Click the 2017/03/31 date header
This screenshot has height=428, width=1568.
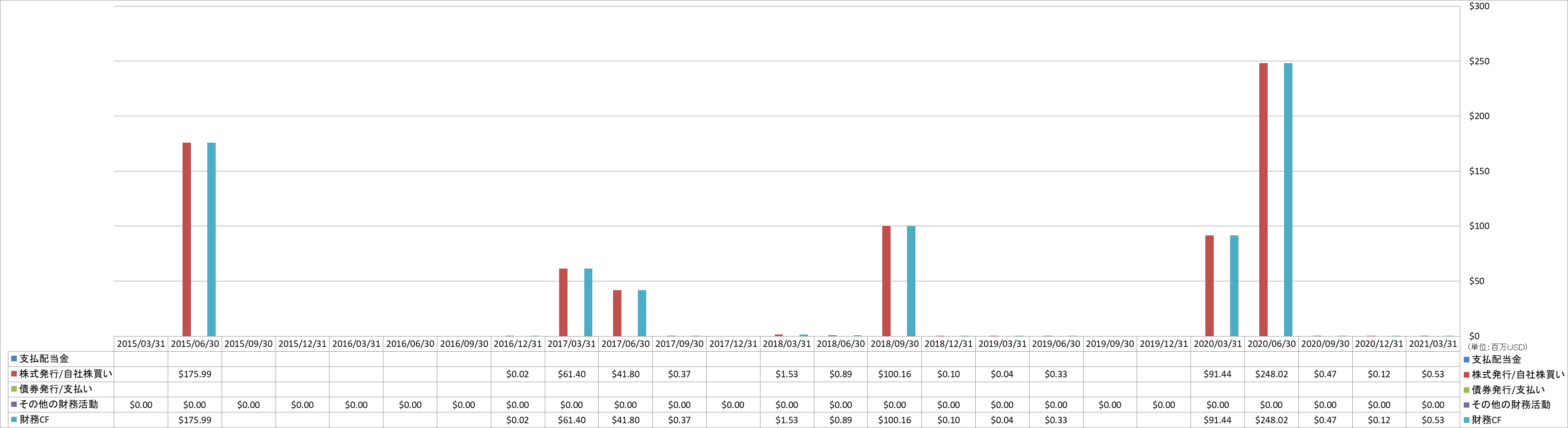pos(572,343)
